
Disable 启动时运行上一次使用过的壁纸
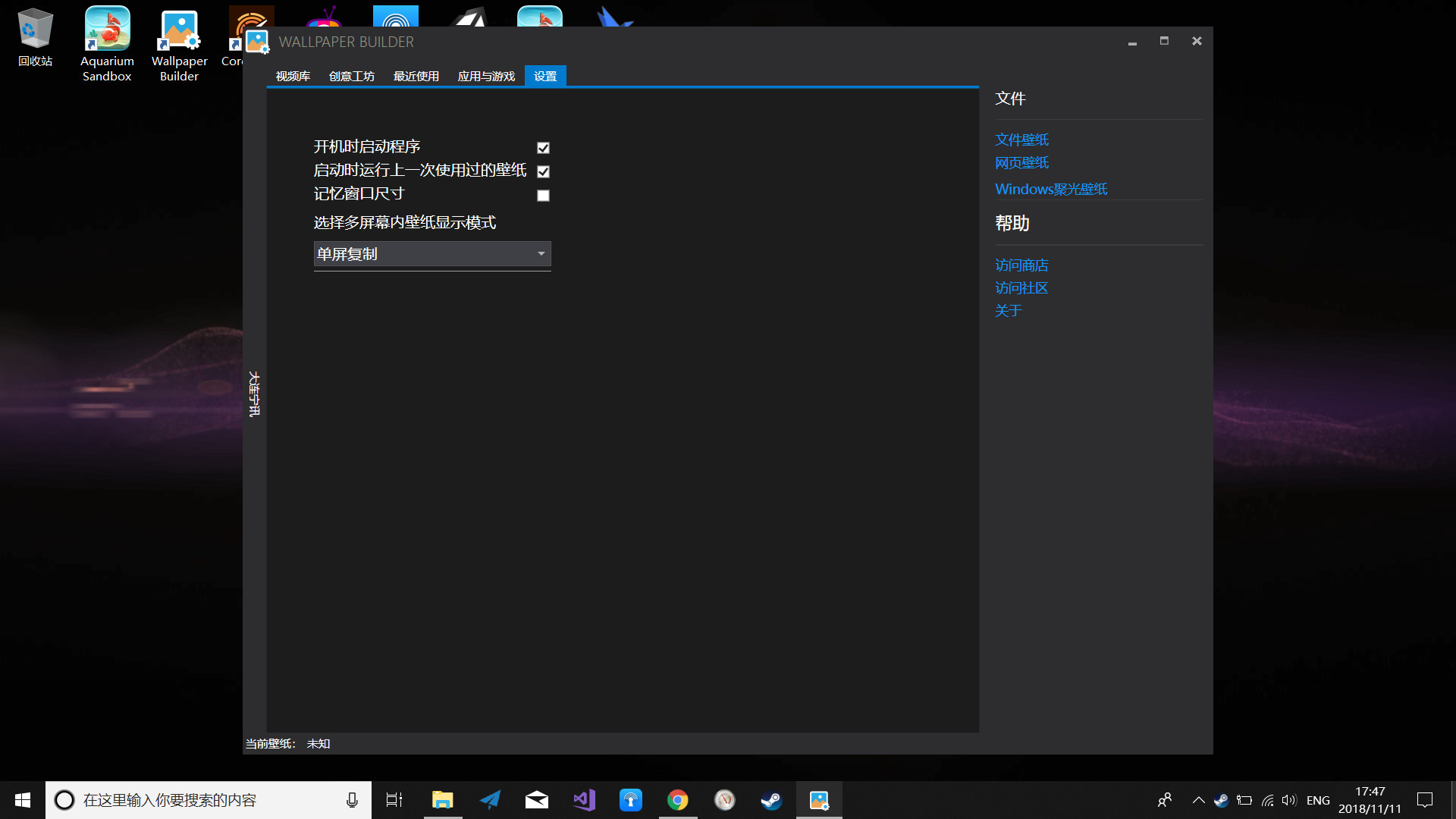(x=543, y=171)
